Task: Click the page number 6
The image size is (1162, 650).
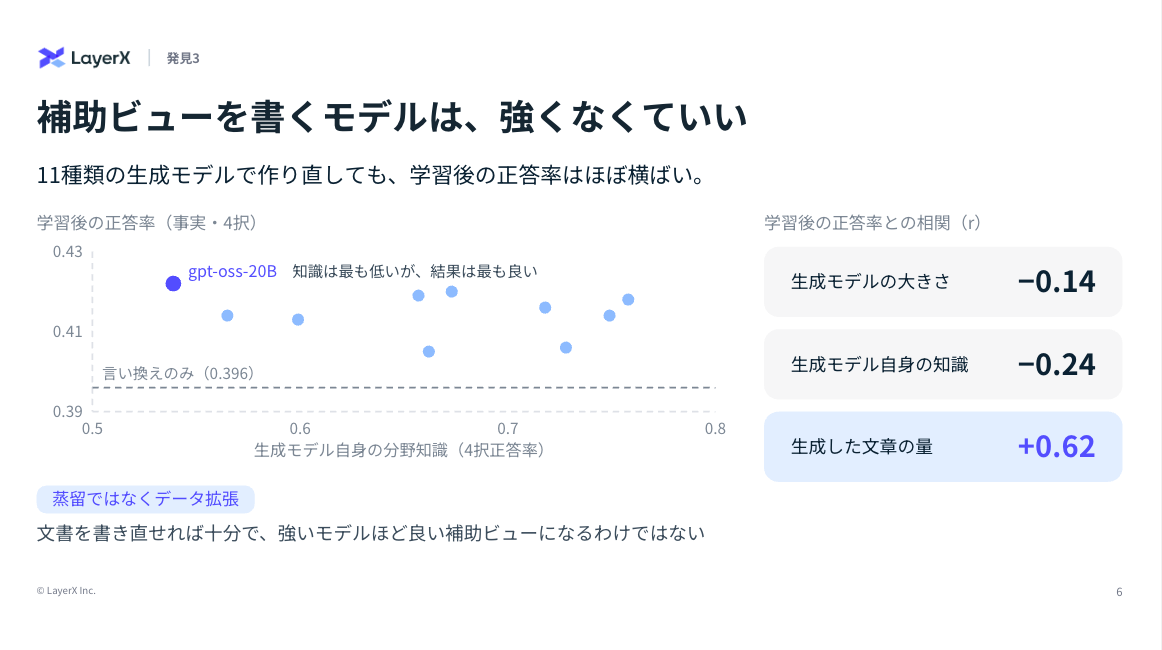Action: tap(1119, 591)
